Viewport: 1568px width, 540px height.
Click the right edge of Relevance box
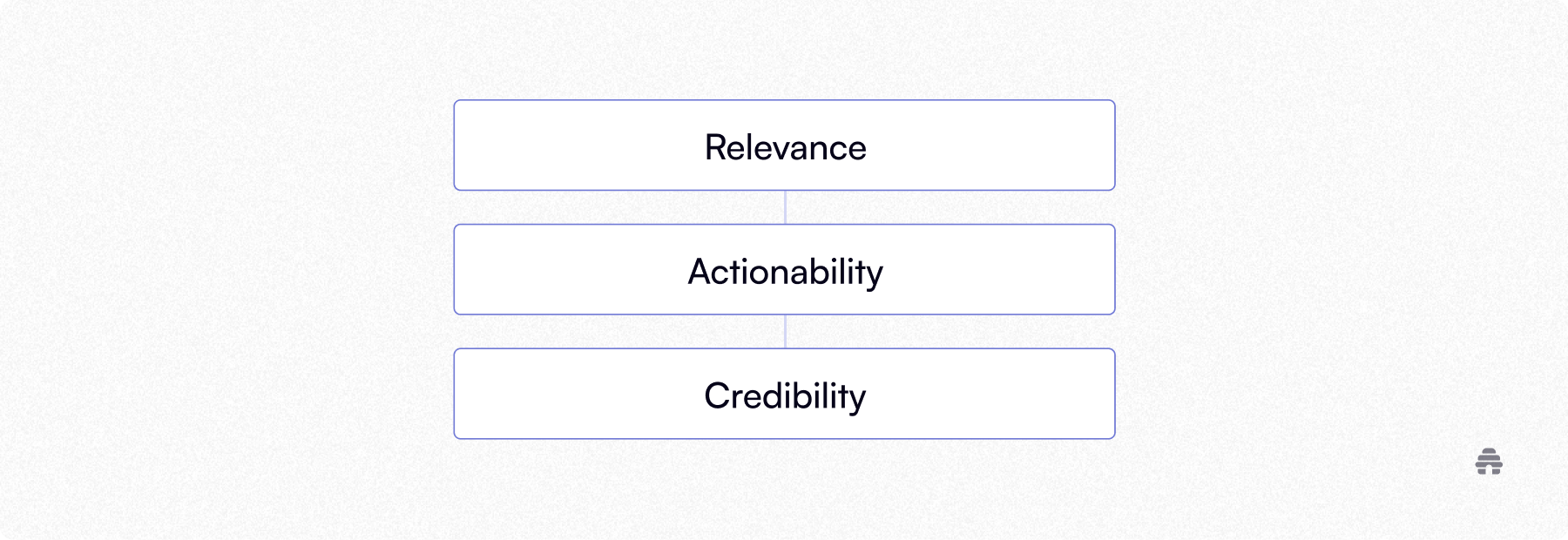click(1114, 145)
